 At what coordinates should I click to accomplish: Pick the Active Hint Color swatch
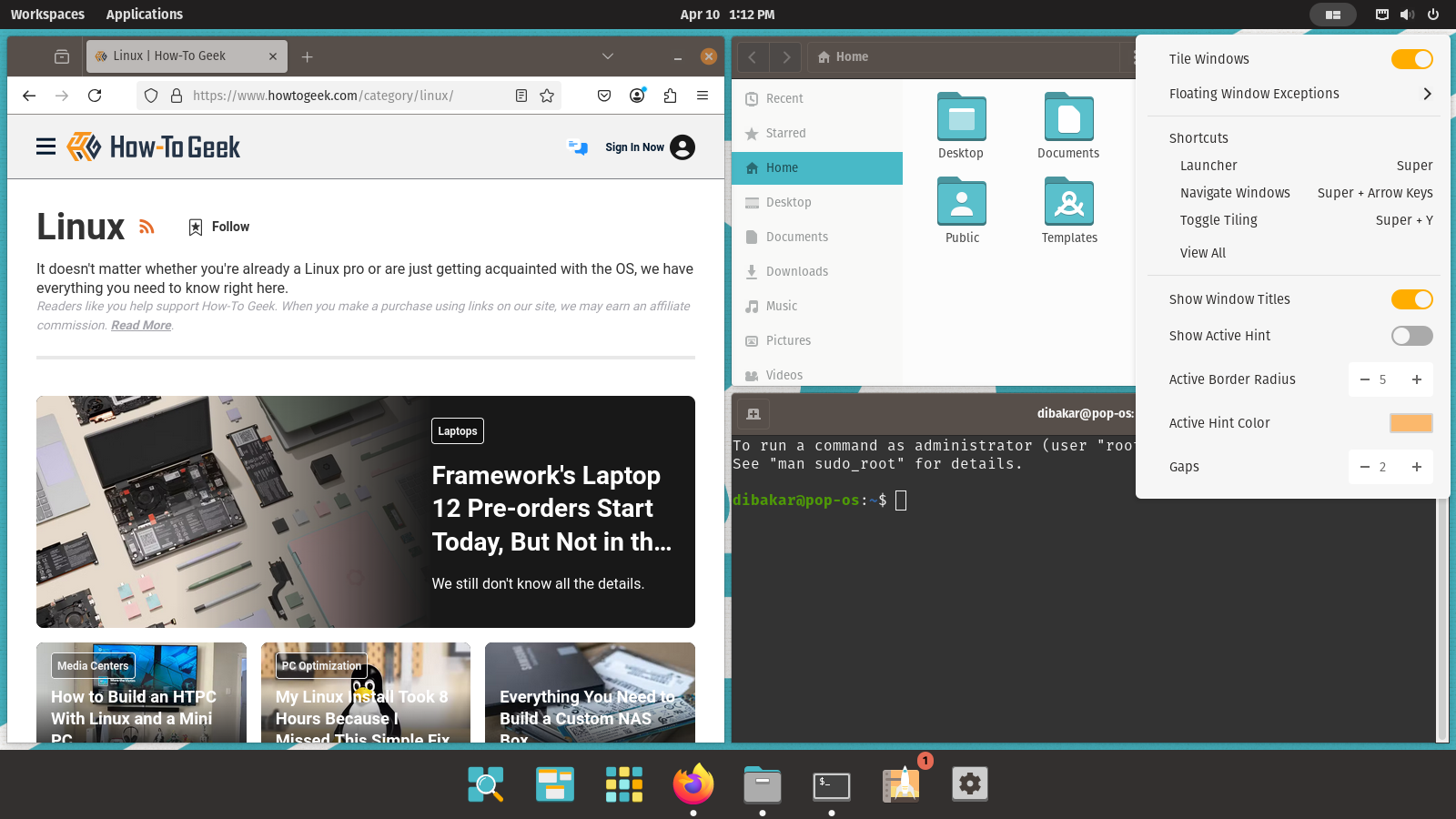tap(1411, 423)
